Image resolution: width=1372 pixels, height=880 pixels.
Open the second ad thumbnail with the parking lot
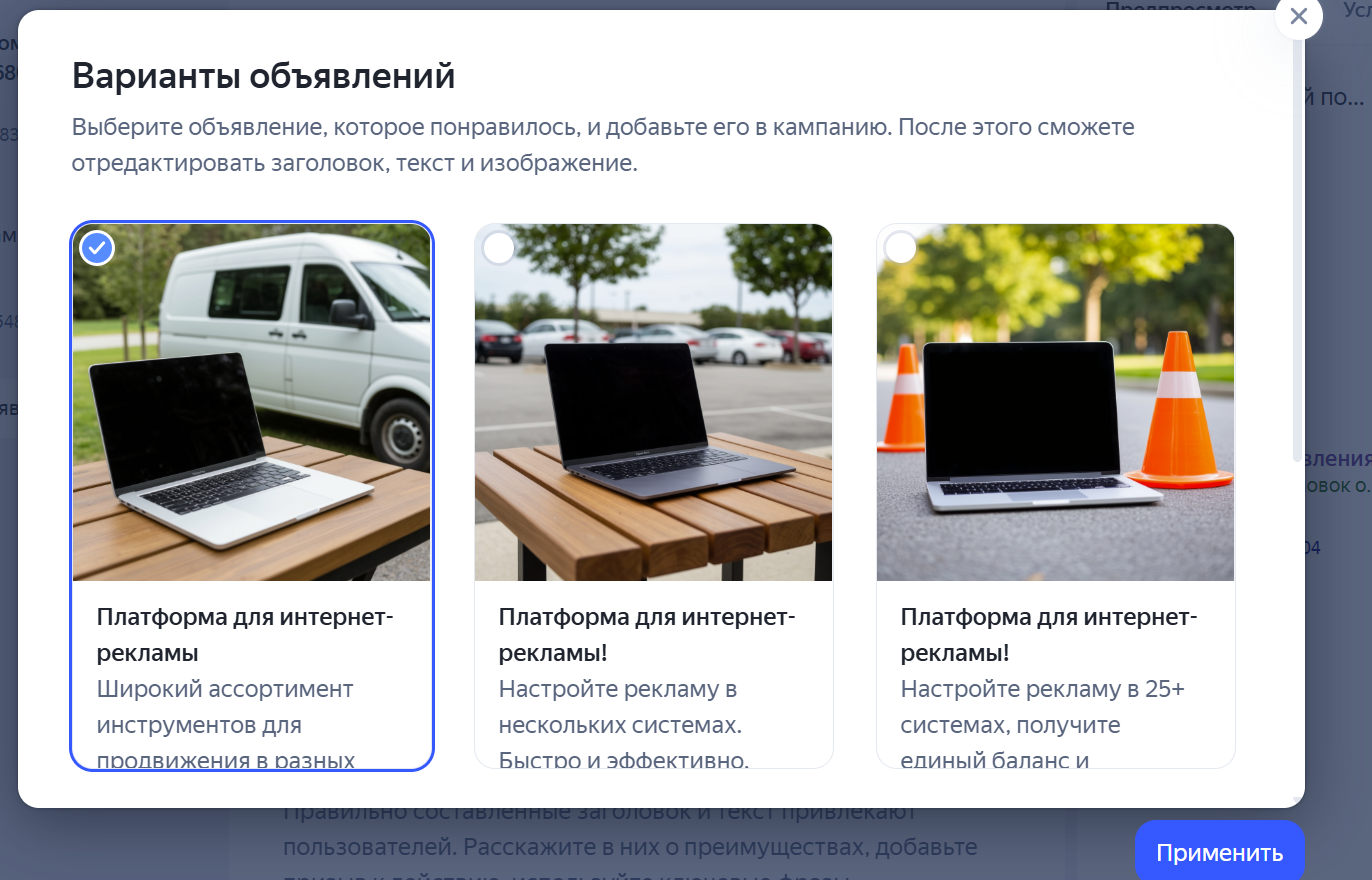(x=653, y=401)
